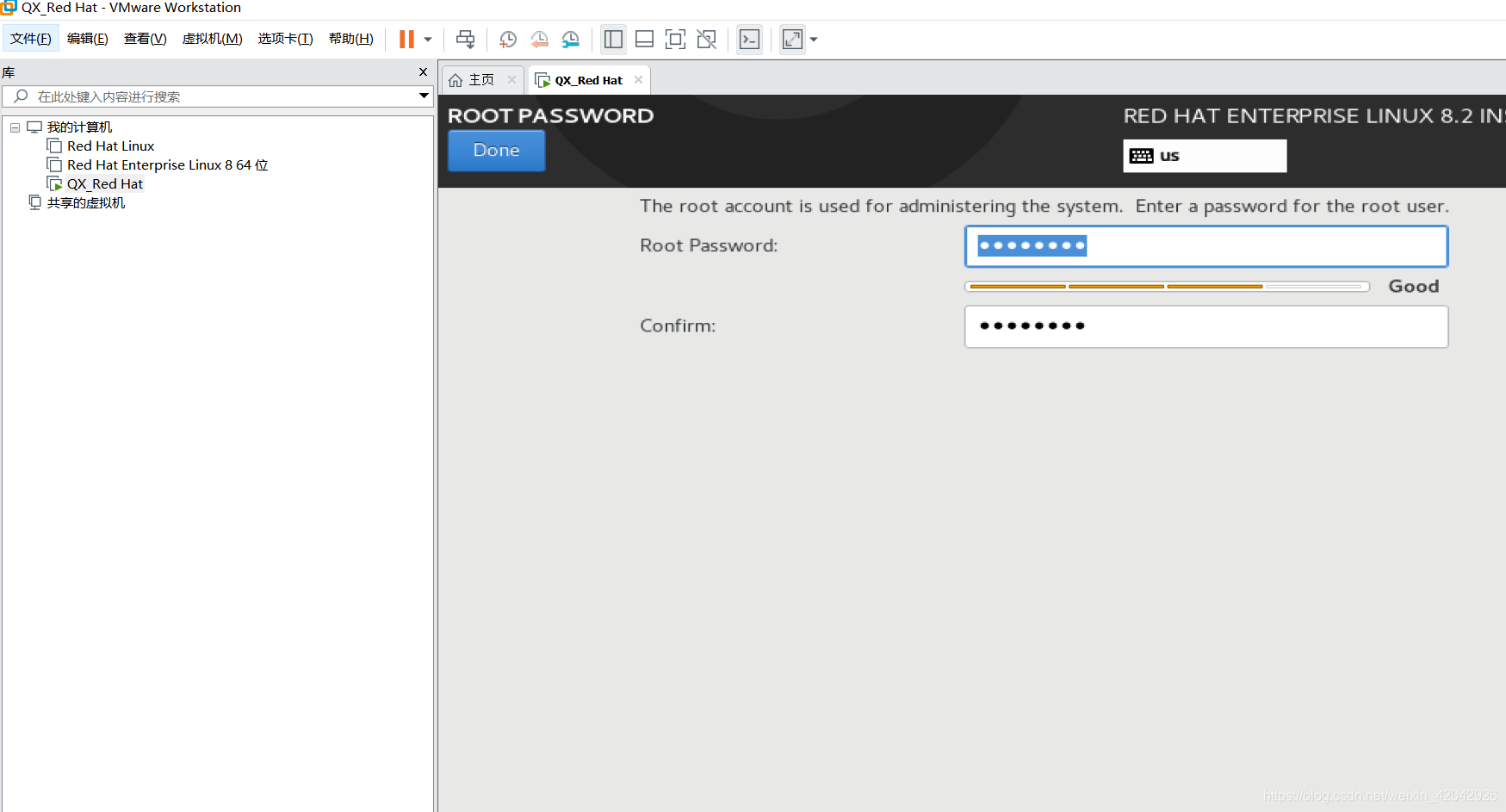Collapse the 我的计算机 tree node
The height and width of the screenshot is (812, 1506).
(x=15, y=127)
